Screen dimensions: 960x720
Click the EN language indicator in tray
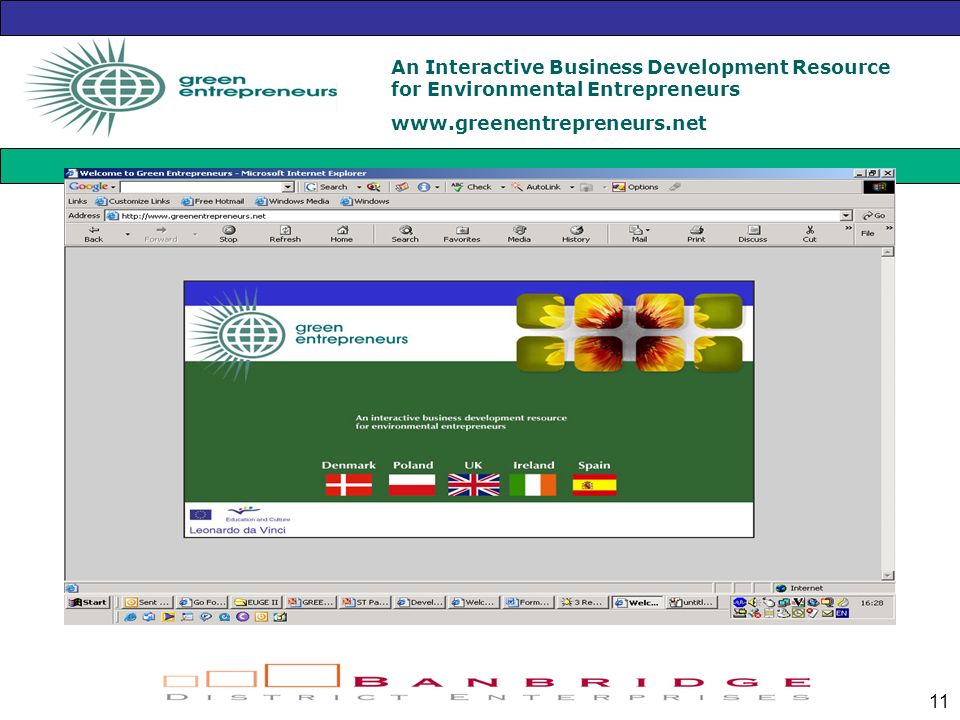[x=842, y=613]
